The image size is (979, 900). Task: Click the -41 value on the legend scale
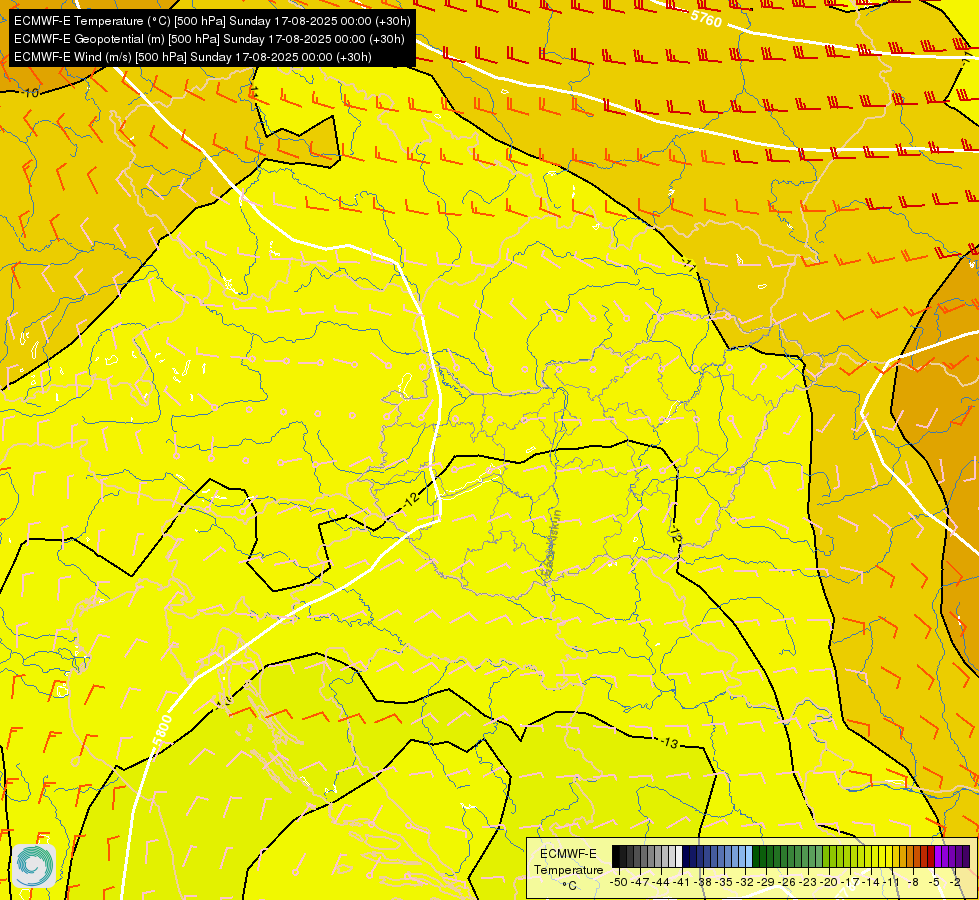(681, 882)
